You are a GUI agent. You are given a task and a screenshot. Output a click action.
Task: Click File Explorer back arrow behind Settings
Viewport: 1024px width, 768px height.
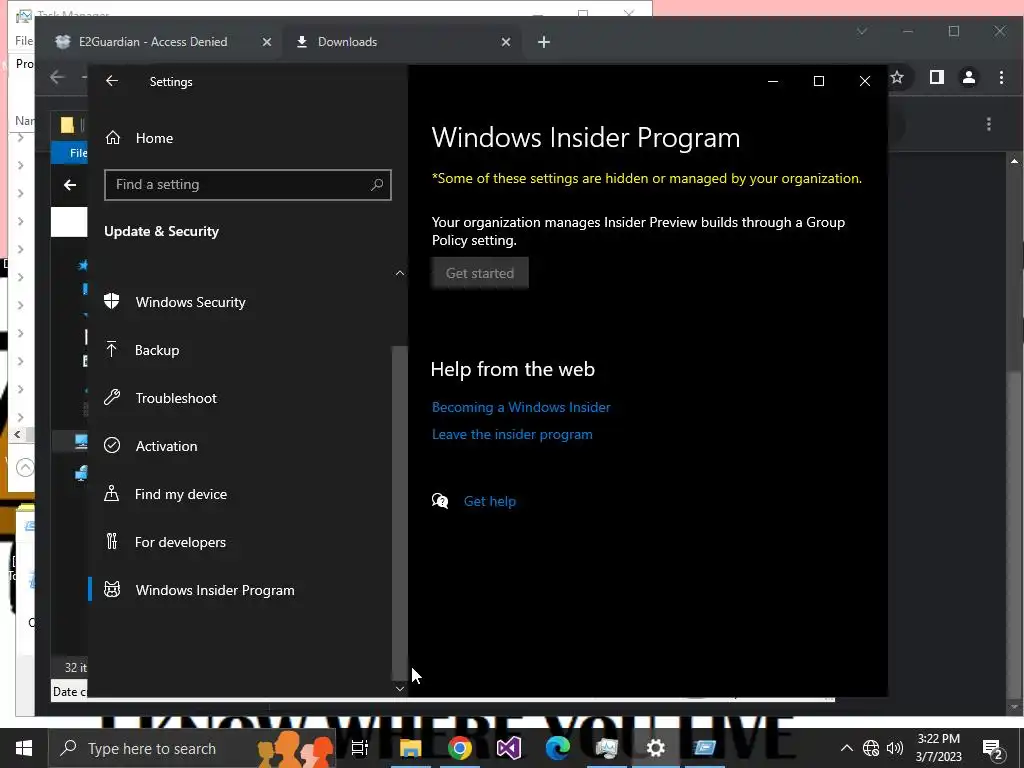coord(70,185)
